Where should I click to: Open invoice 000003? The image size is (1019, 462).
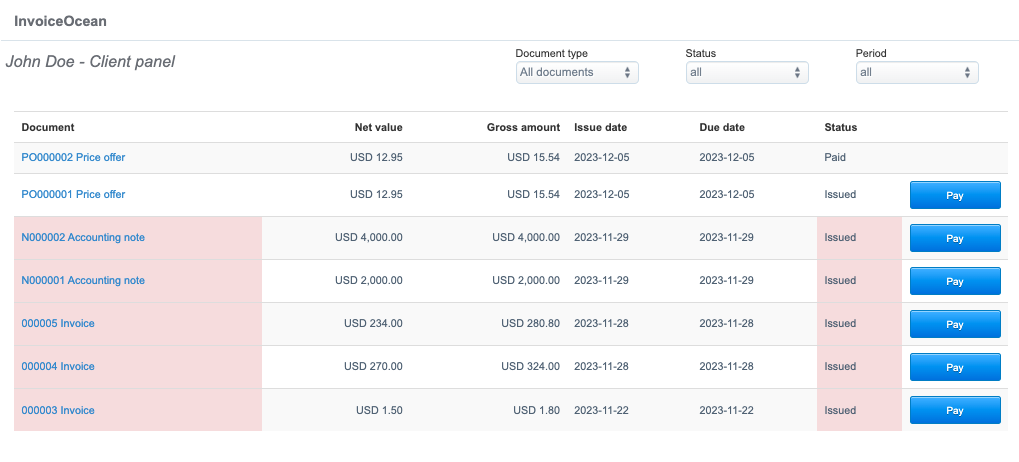[58, 410]
